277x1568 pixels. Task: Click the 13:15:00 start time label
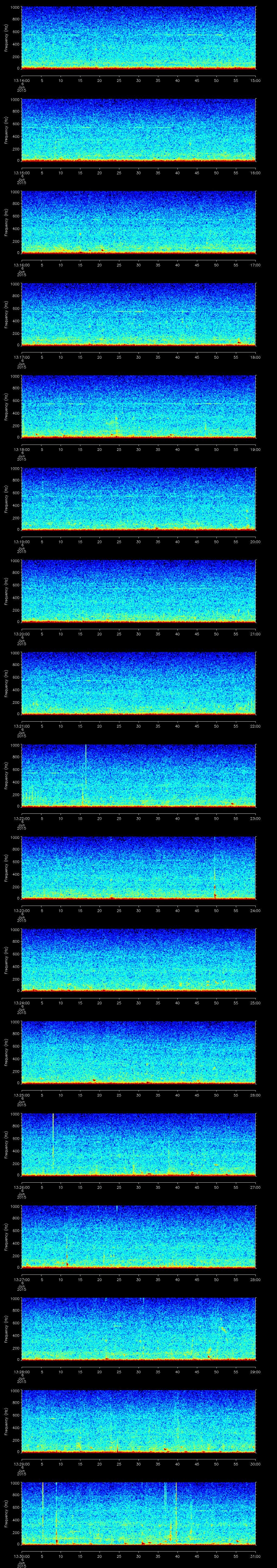point(21,173)
